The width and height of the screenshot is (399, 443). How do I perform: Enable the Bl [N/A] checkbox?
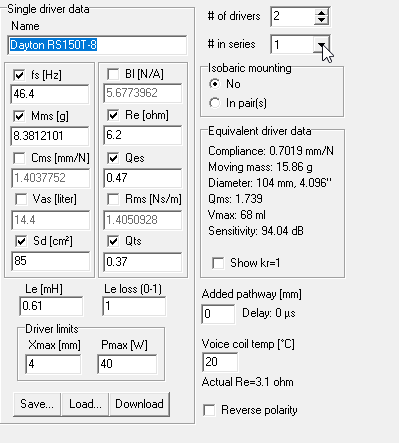coord(113,74)
